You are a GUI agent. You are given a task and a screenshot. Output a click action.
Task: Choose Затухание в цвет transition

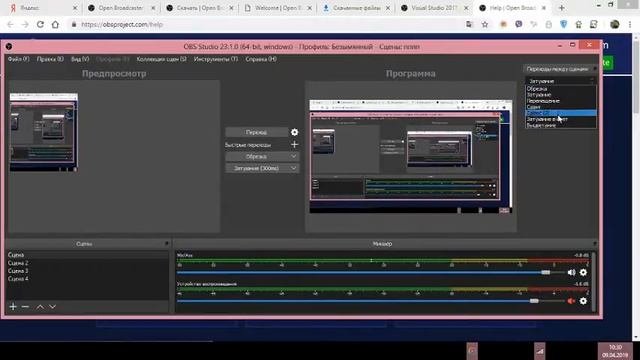pos(560,119)
